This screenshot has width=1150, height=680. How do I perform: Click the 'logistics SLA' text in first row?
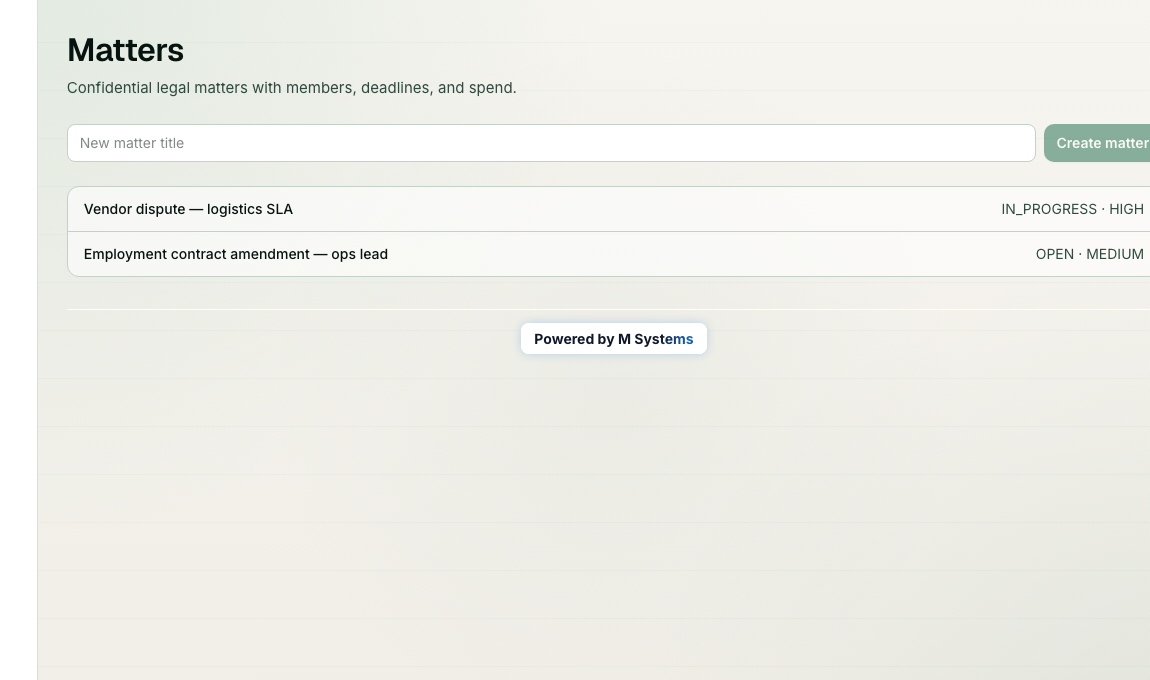[249, 209]
